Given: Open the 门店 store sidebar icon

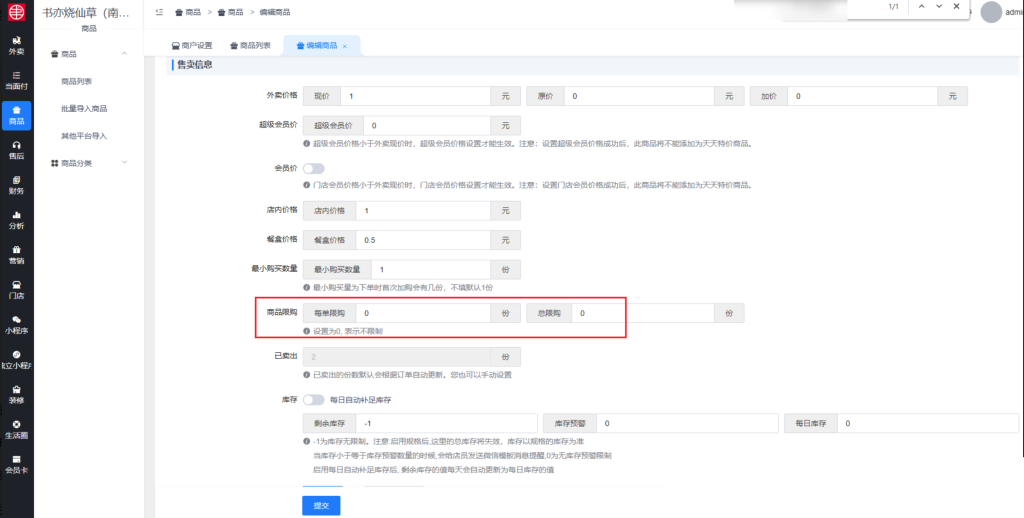Looking at the screenshot, I should [16, 289].
